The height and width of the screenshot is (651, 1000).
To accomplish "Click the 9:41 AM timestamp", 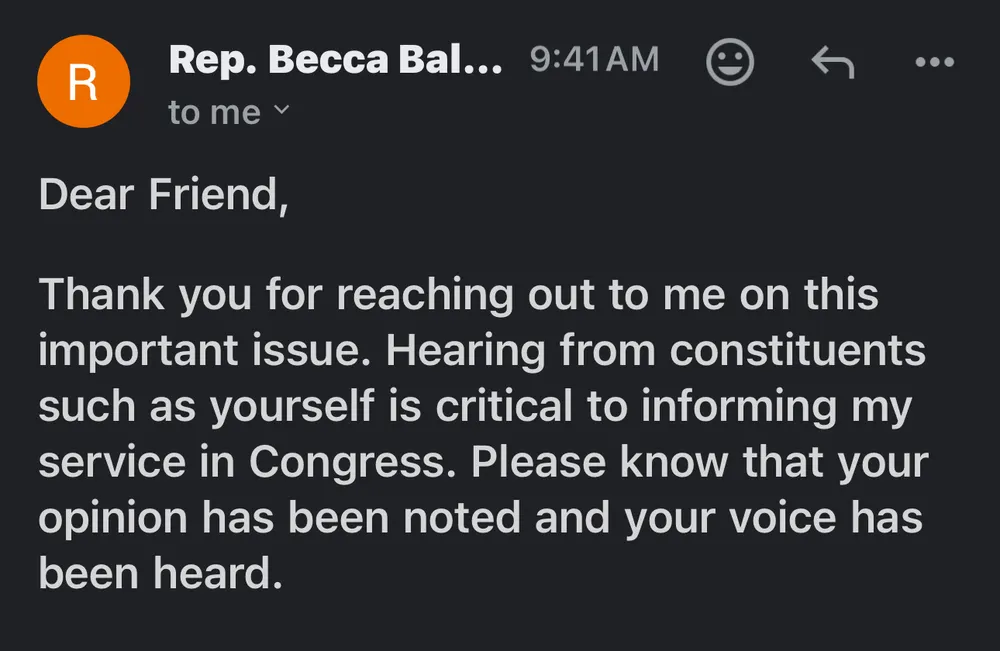I will (x=594, y=60).
